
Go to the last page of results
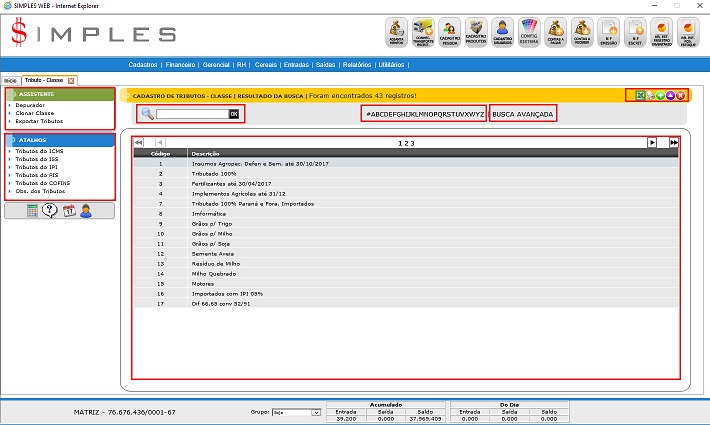(x=674, y=143)
